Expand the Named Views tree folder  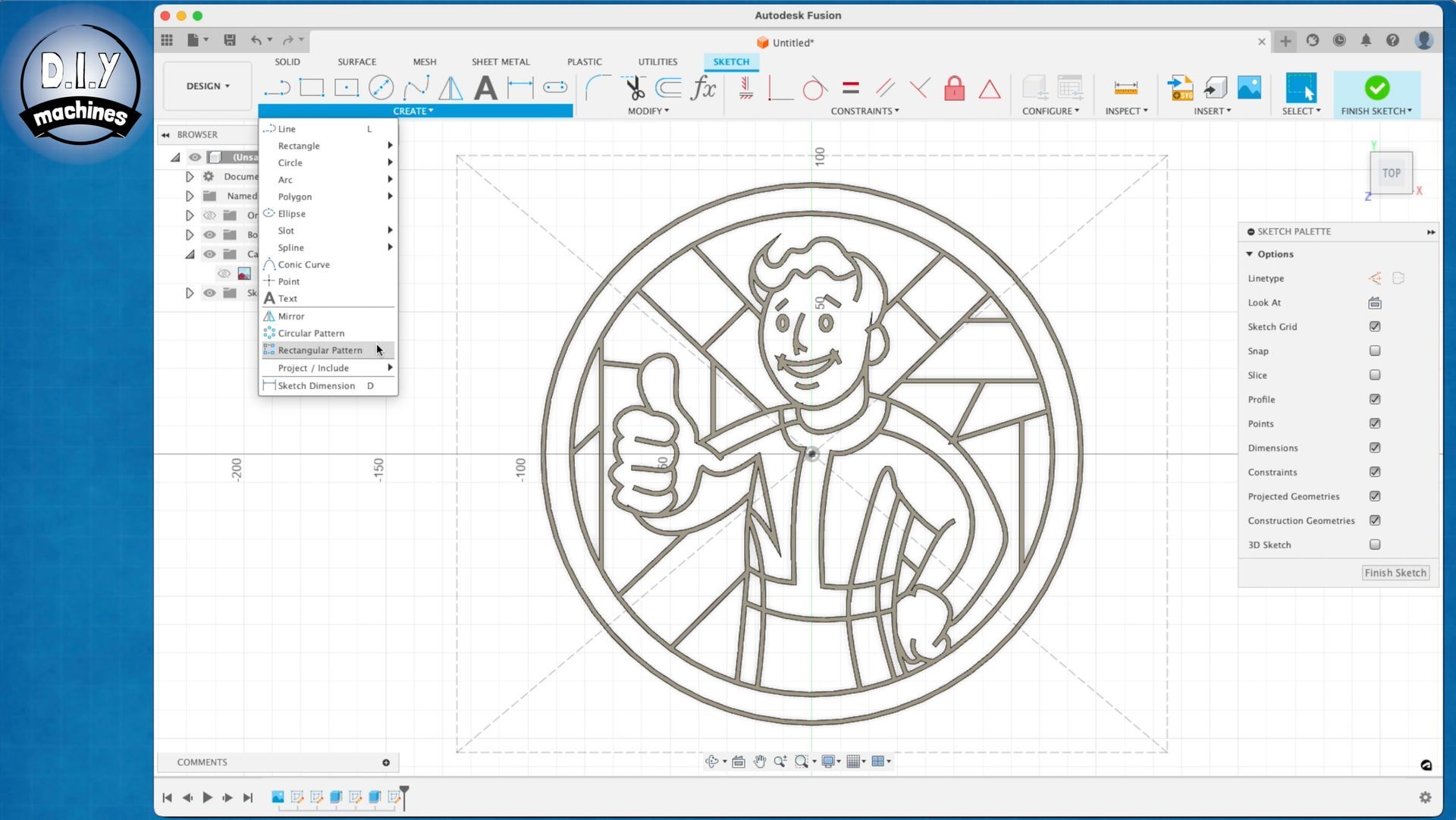[x=190, y=196]
